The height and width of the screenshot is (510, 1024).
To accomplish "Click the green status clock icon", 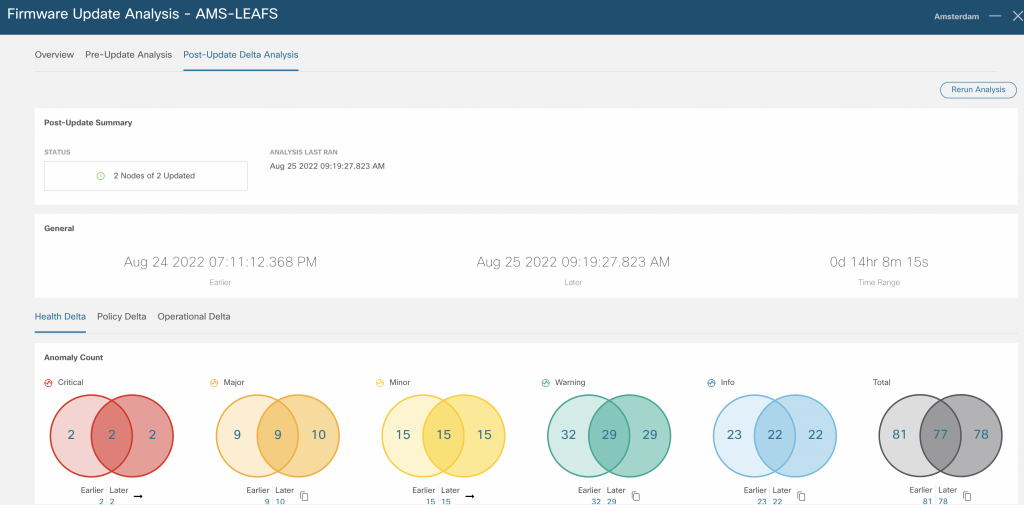I will point(101,176).
